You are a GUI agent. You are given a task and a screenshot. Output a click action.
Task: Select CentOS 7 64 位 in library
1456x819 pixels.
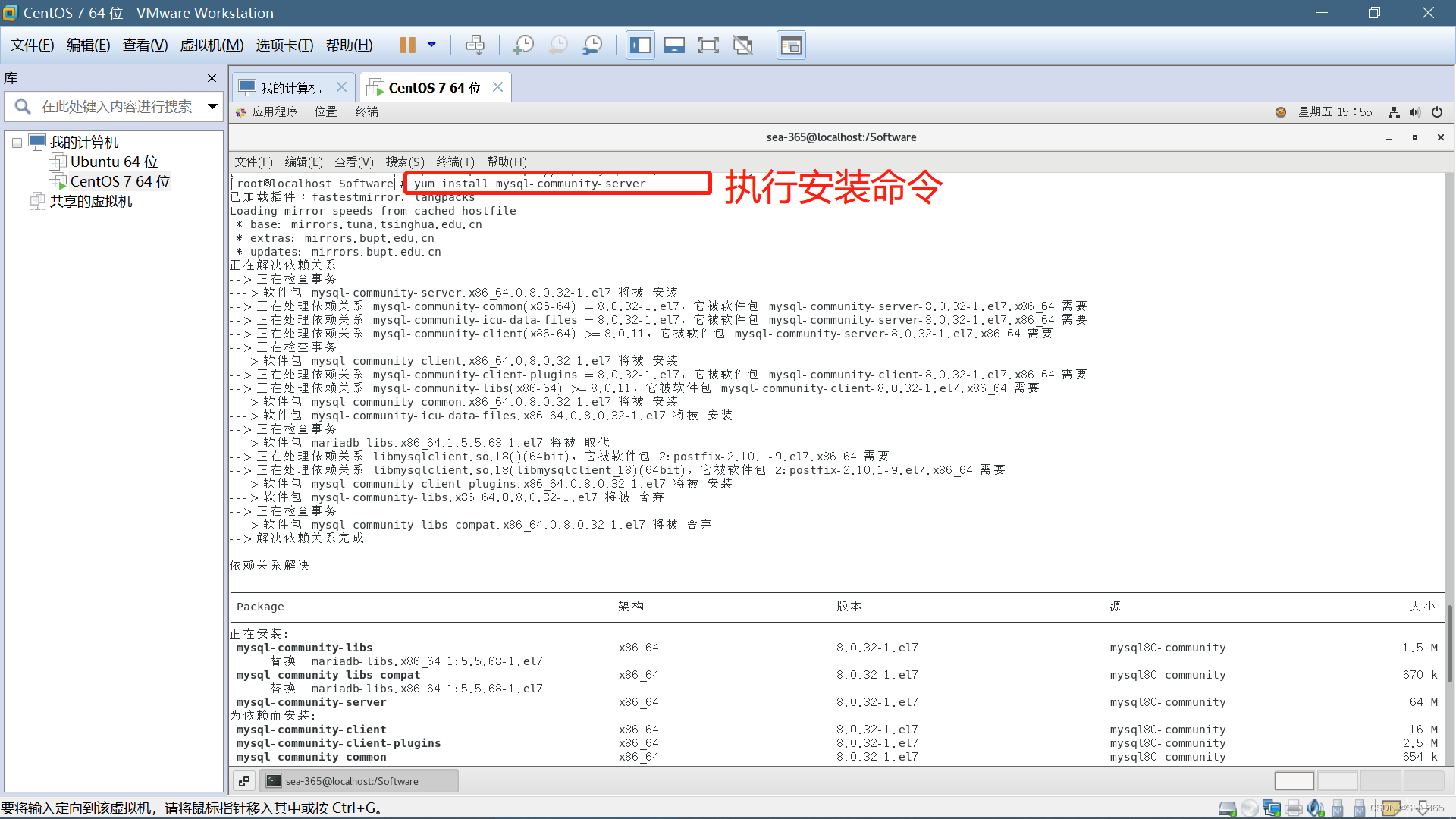pyautogui.click(x=120, y=182)
